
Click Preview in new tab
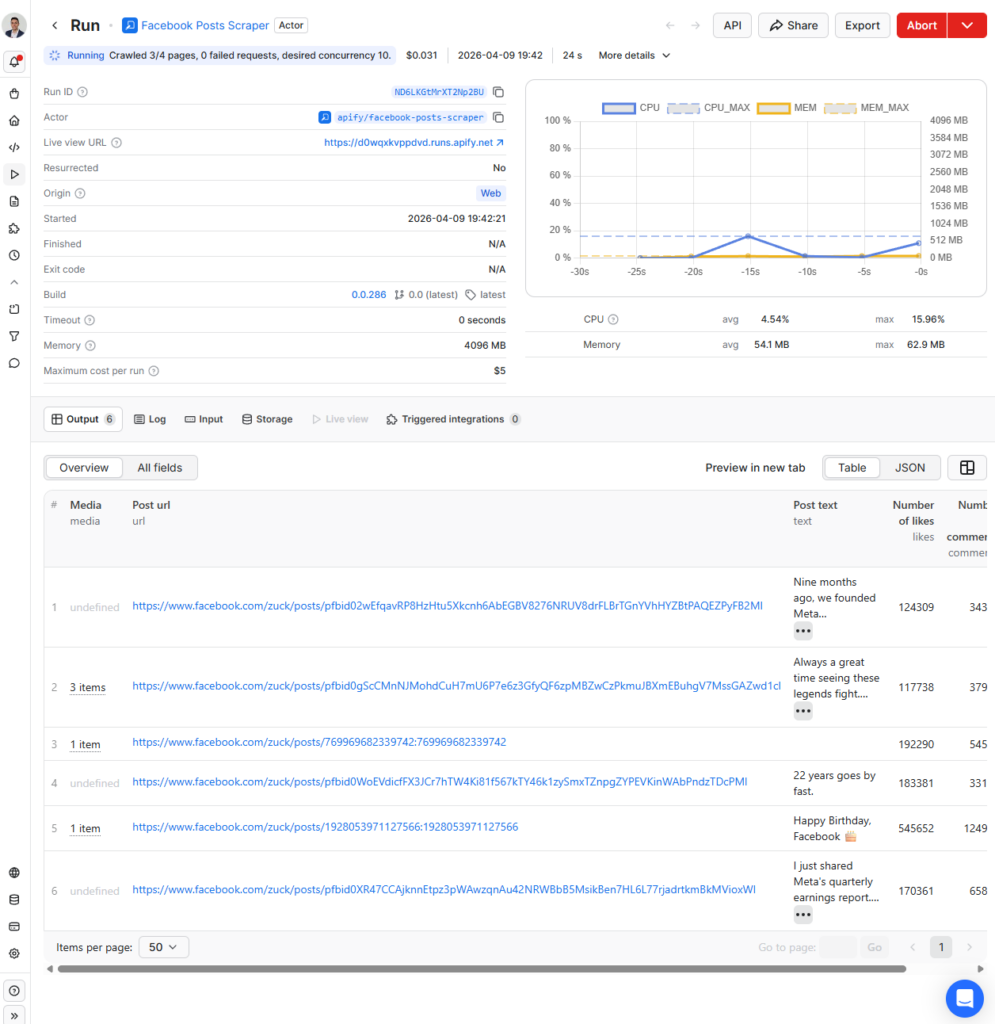755,468
